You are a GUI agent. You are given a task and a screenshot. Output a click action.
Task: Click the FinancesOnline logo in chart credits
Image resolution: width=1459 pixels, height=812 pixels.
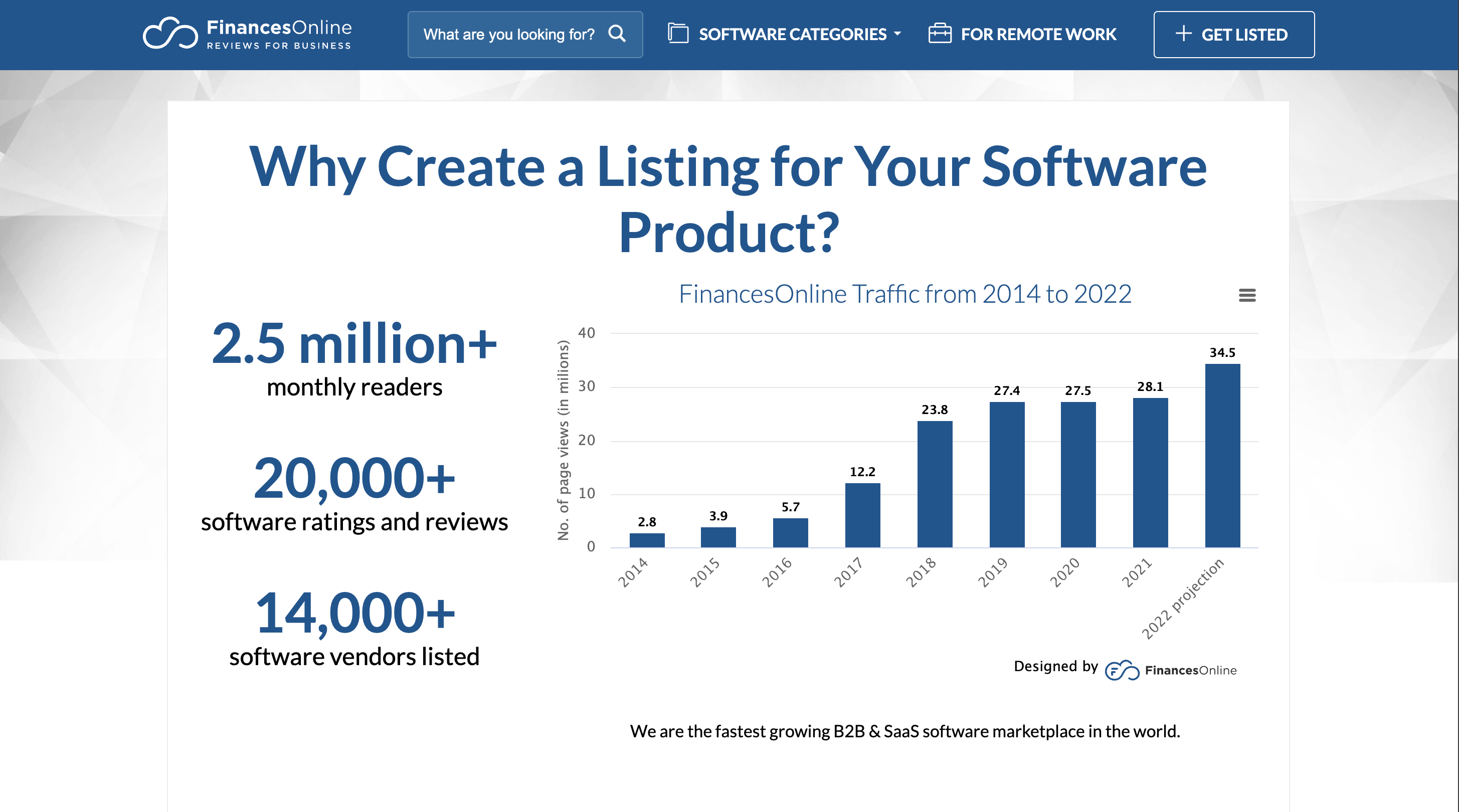tap(1171, 671)
